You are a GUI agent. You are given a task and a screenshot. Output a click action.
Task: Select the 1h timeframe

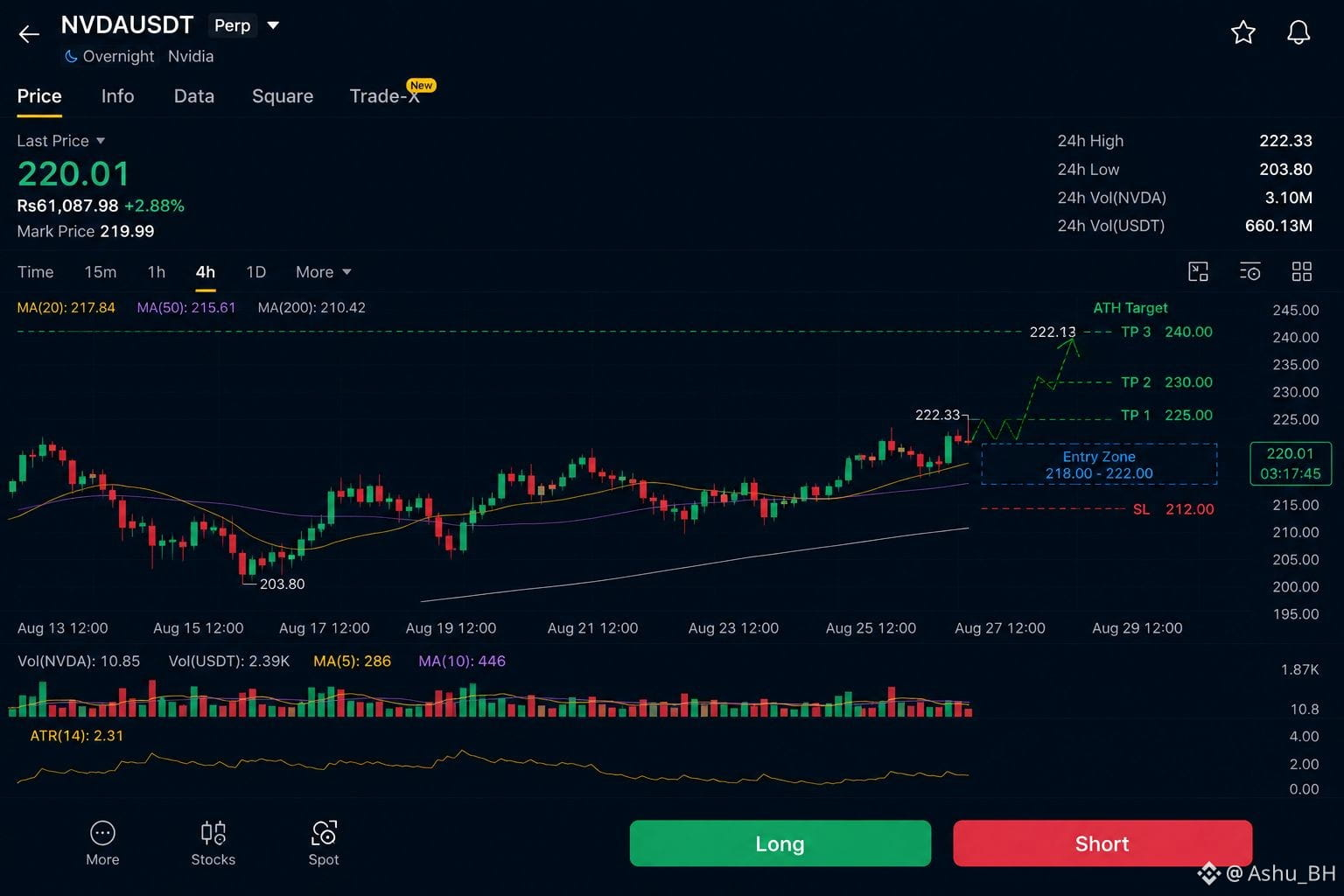(x=157, y=272)
